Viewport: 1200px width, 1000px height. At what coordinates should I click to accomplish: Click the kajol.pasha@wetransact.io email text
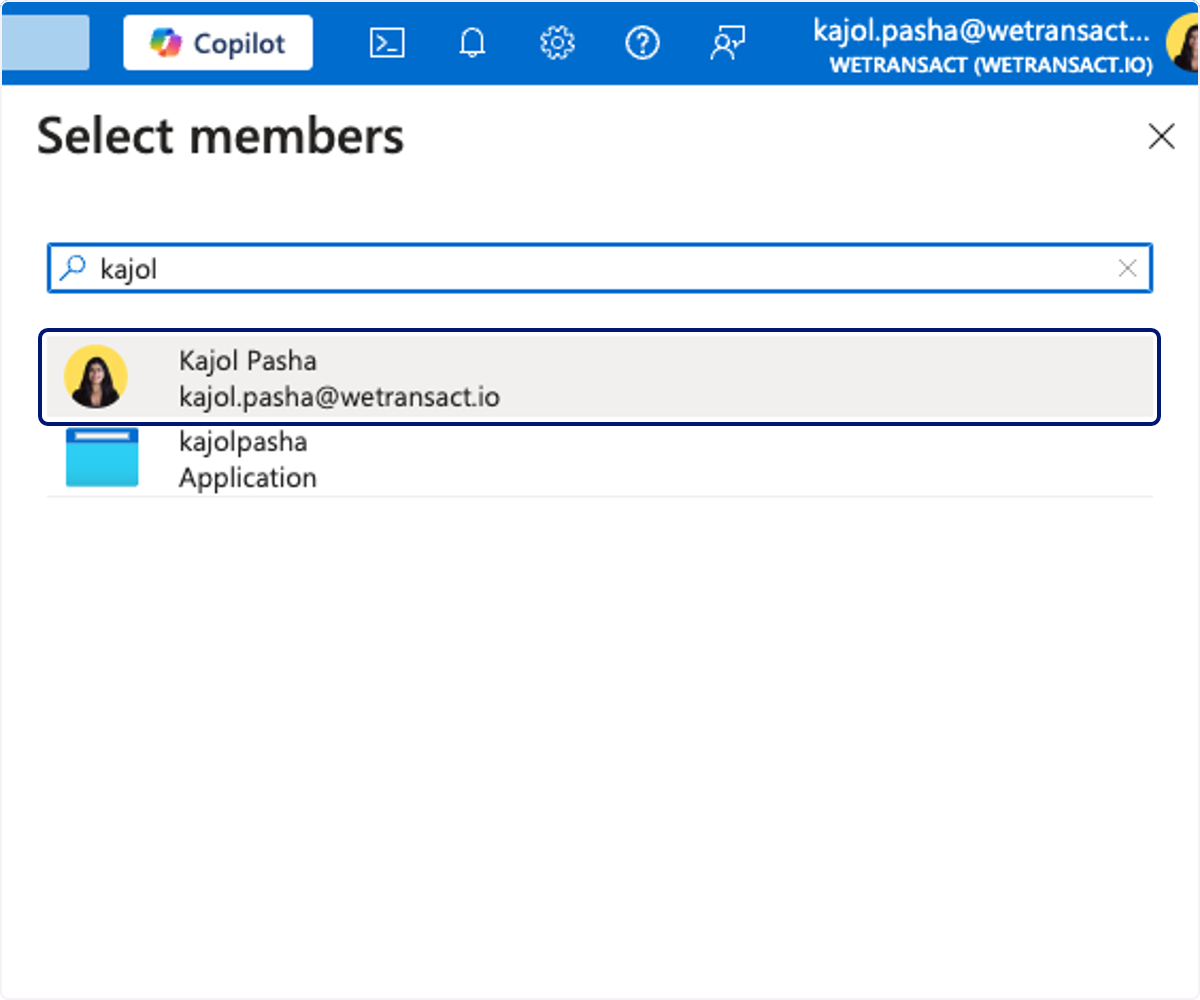click(339, 397)
